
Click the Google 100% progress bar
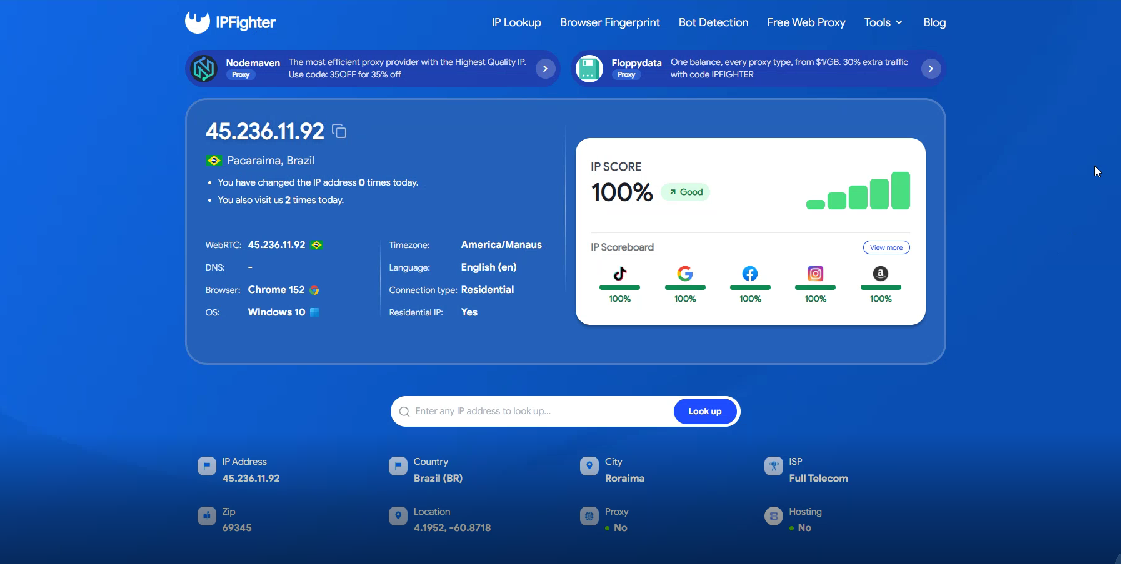tap(685, 287)
